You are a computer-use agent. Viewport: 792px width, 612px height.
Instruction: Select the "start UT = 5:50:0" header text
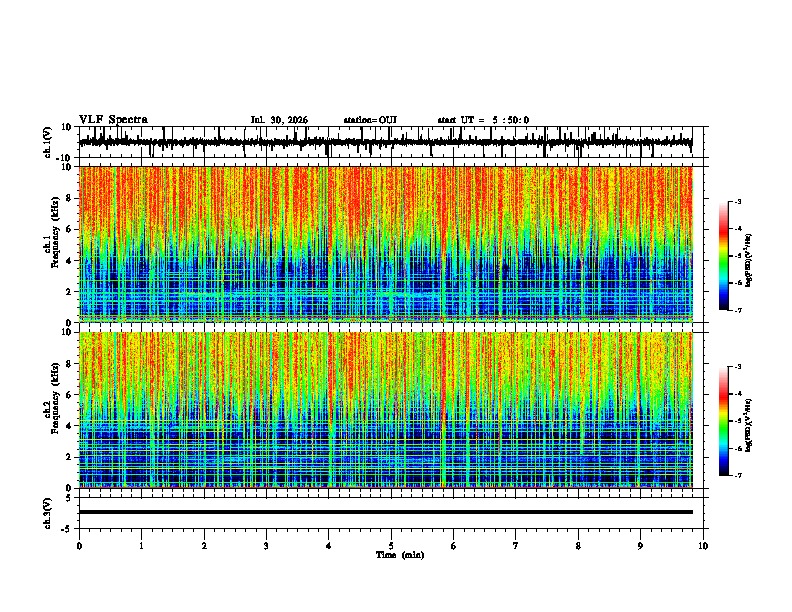pos(483,120)
